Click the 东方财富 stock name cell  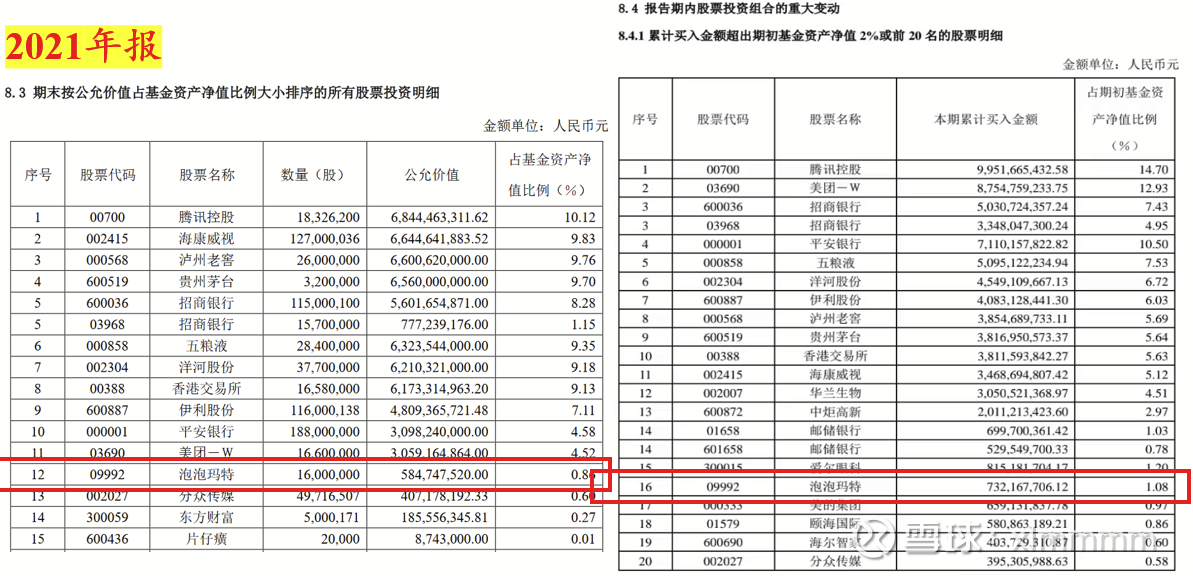[x=207, y=518]
